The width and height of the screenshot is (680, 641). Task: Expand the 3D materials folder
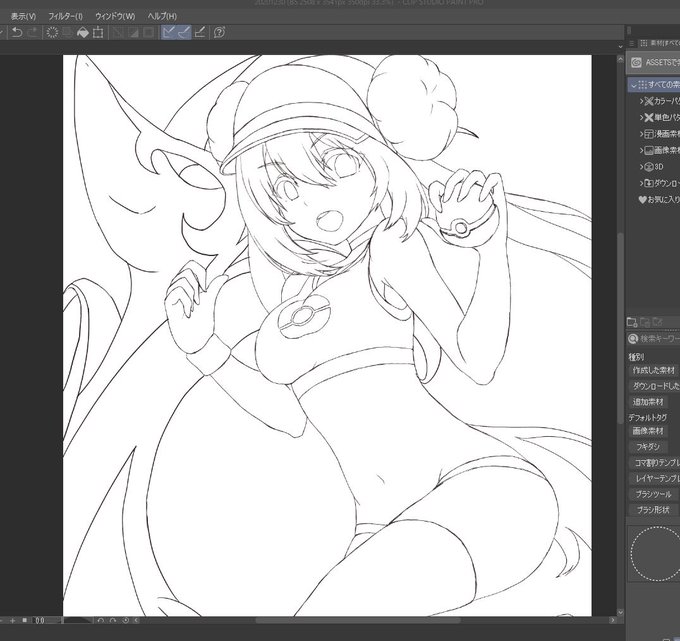click(x=641, y=167)
